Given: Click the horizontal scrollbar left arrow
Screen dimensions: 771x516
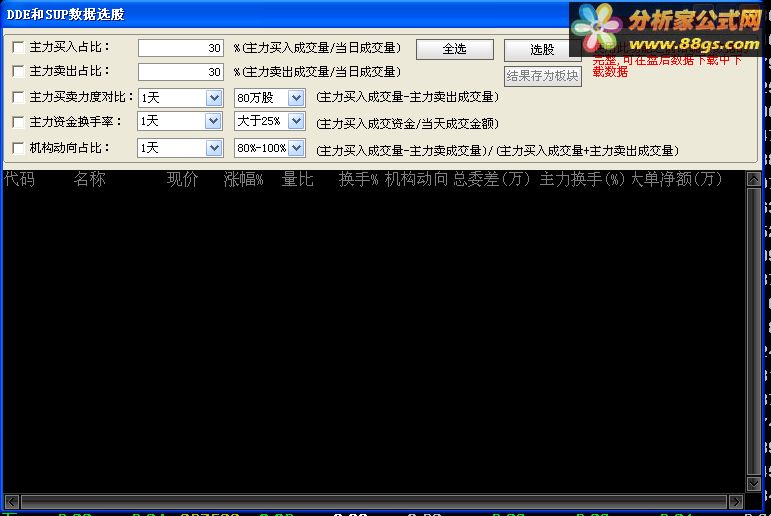Looking at the screenshot, I should pyautogui.click(x=12, y=502).
